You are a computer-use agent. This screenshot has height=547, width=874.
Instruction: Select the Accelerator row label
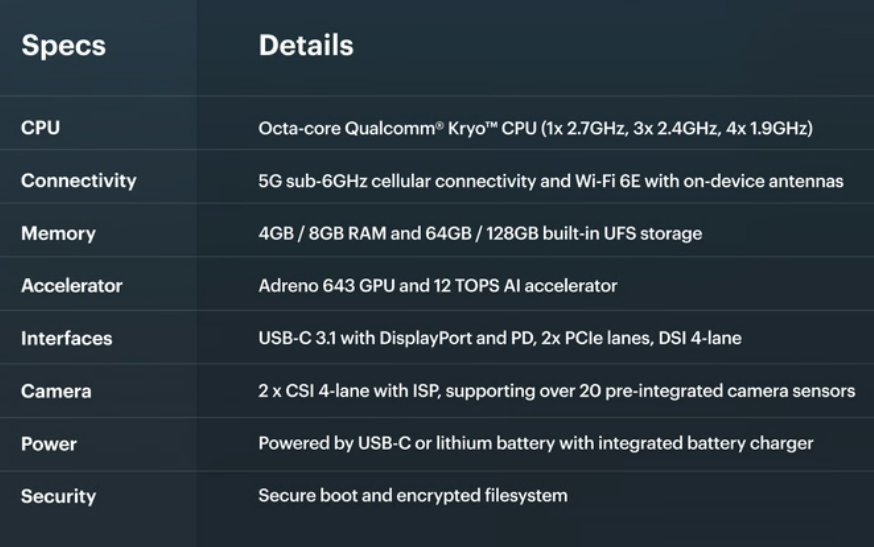click(x=71, y=285)
